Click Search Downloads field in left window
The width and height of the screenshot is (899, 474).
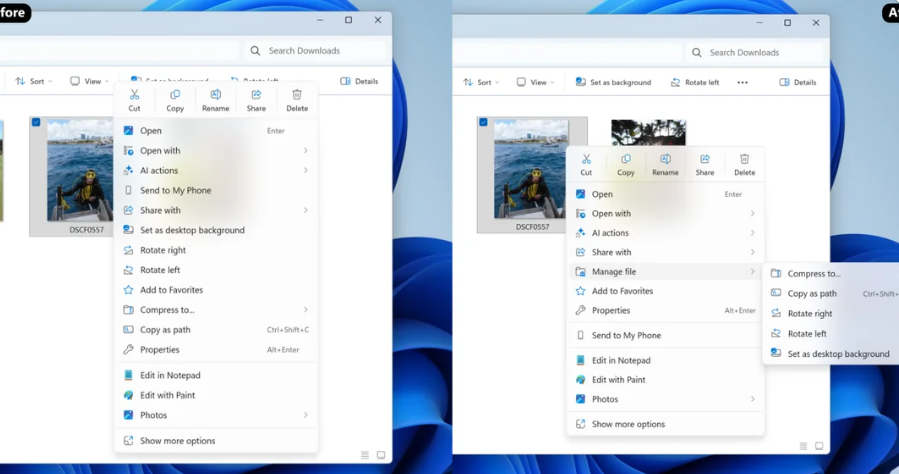coord(316,51)
